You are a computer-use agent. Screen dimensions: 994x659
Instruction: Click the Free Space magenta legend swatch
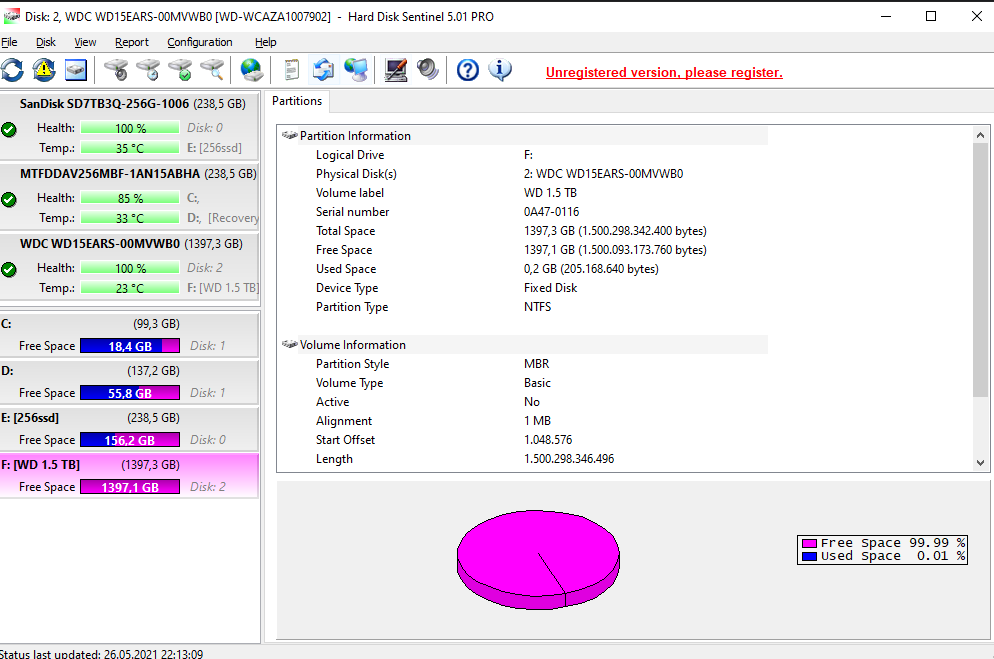coord(809,543)
